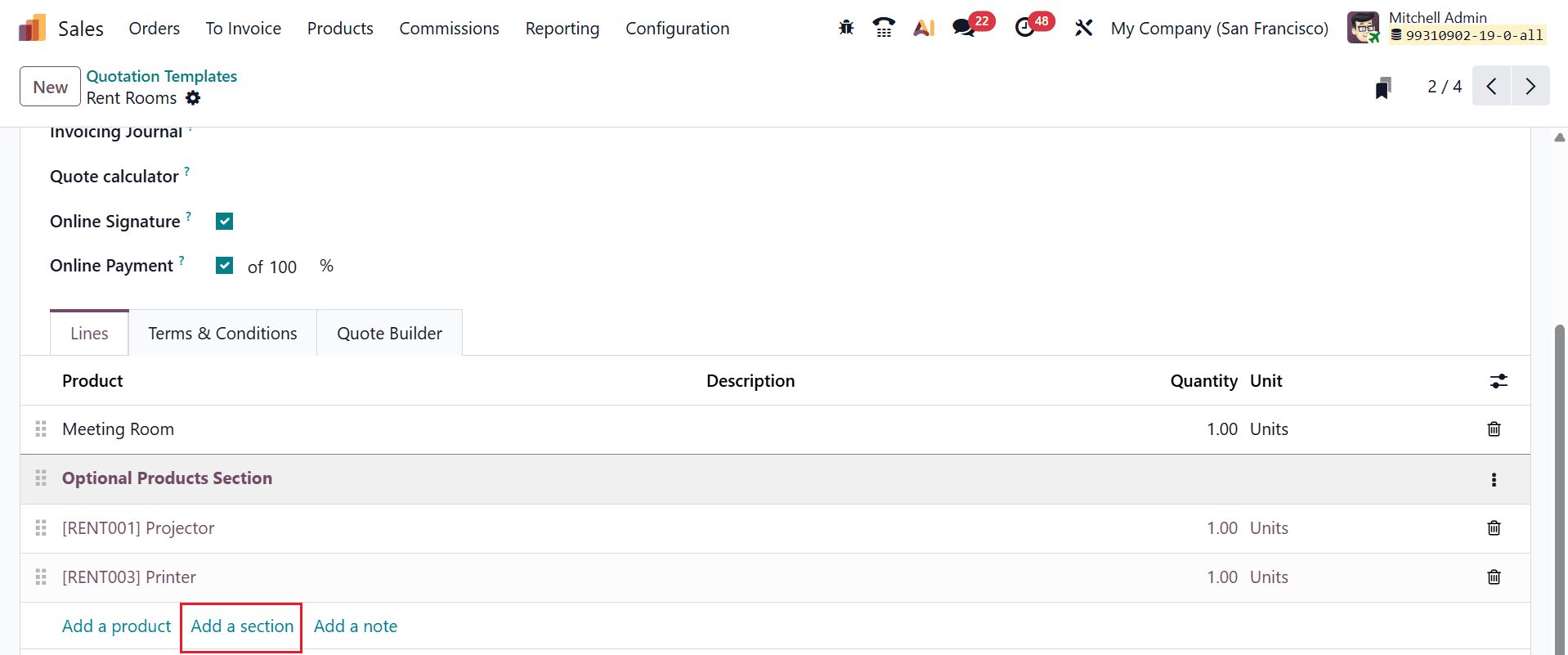Open the optional columns filter icon
The image size is (1568, 655).
pos(1499,381)
